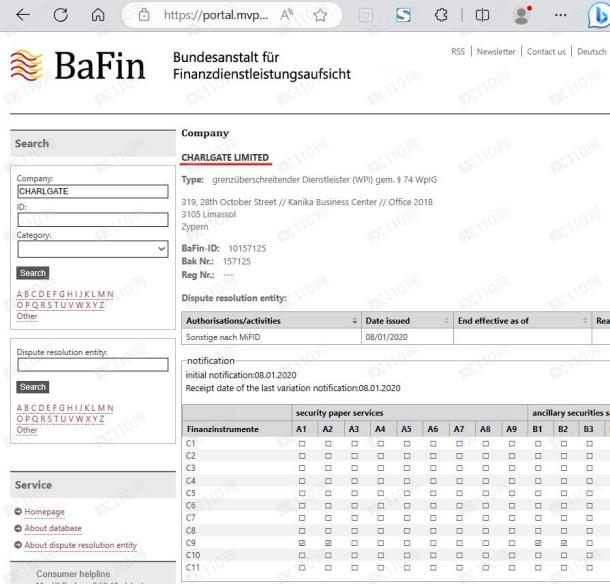Viewport: 610px width, 584px height.
Task: Open the Category dropdown
Action: pos(91,249)
